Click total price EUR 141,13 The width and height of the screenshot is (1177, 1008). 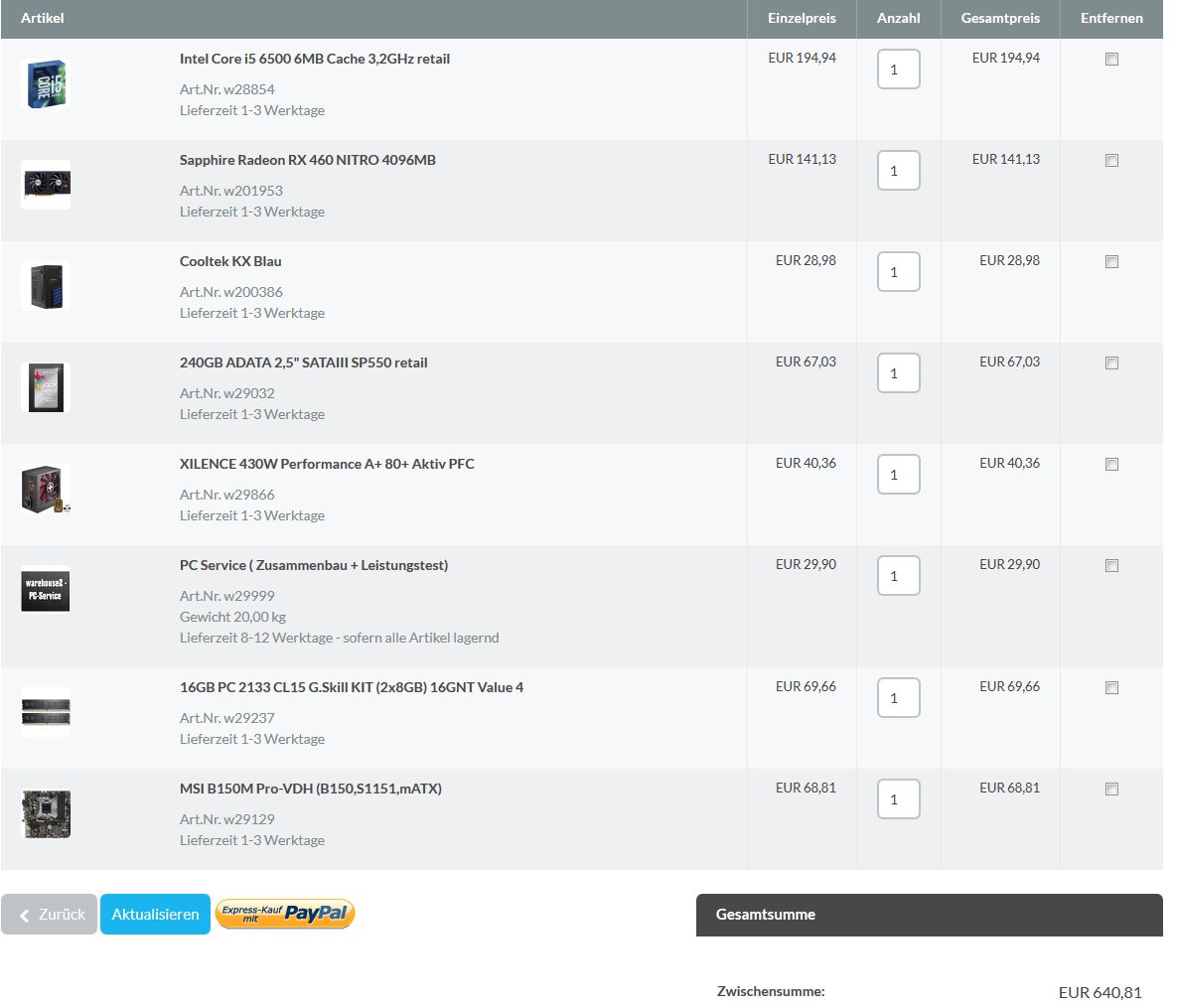(x=1006, y=159)
